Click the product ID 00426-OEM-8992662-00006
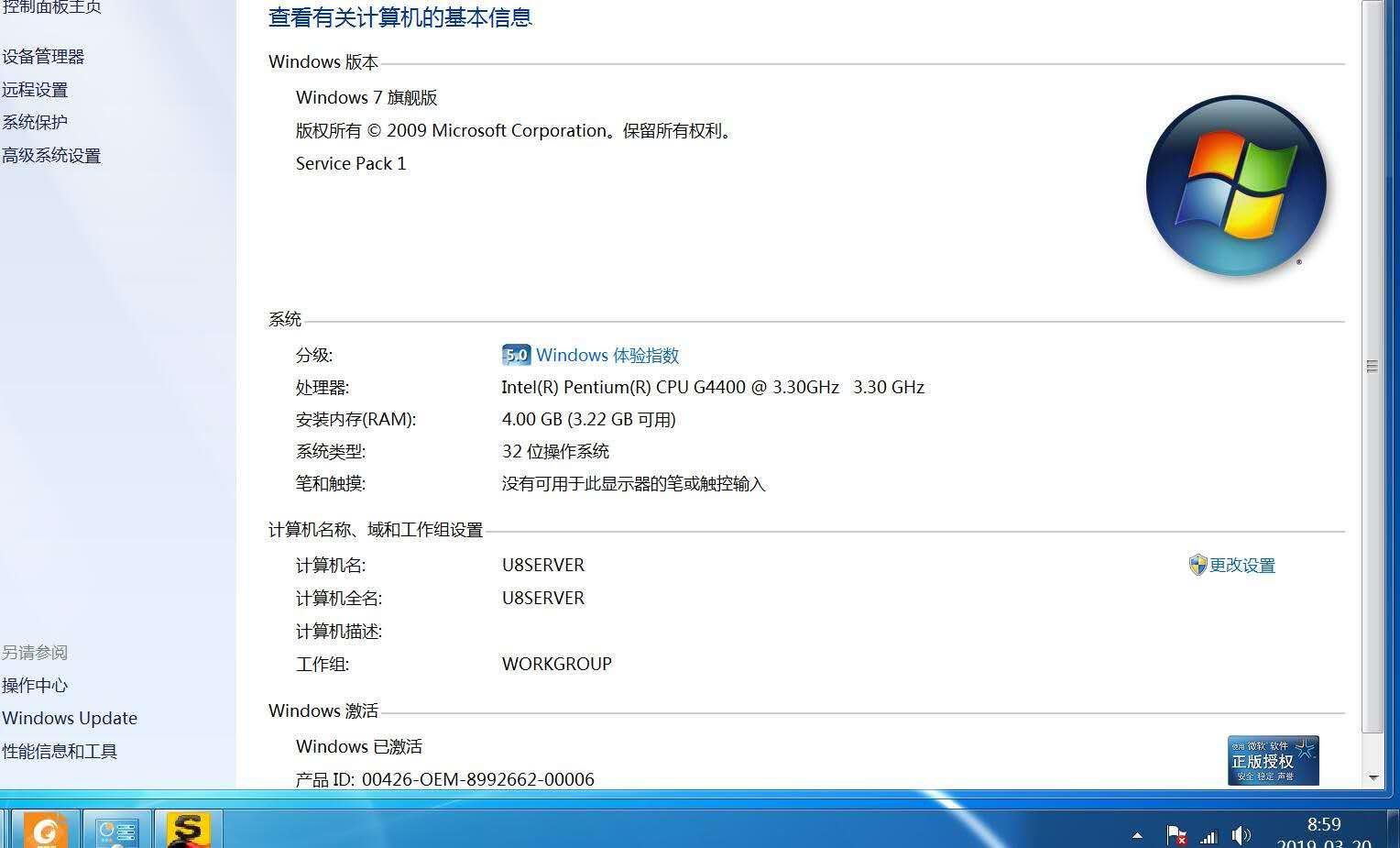Screen dimensions: 1400x848 coord(478,779)
